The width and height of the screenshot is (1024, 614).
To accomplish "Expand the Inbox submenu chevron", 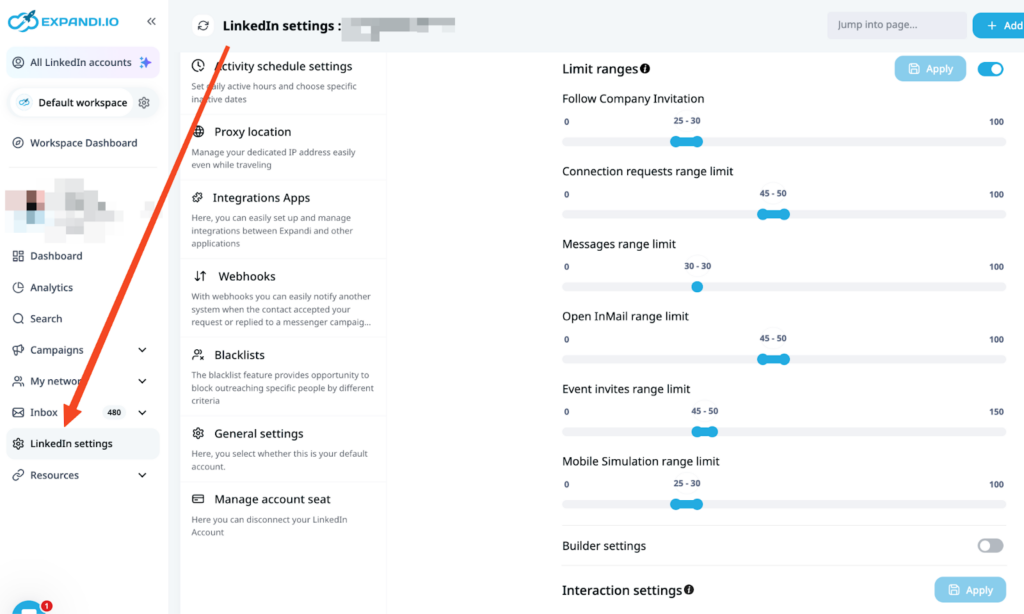I will pos(142,413).
